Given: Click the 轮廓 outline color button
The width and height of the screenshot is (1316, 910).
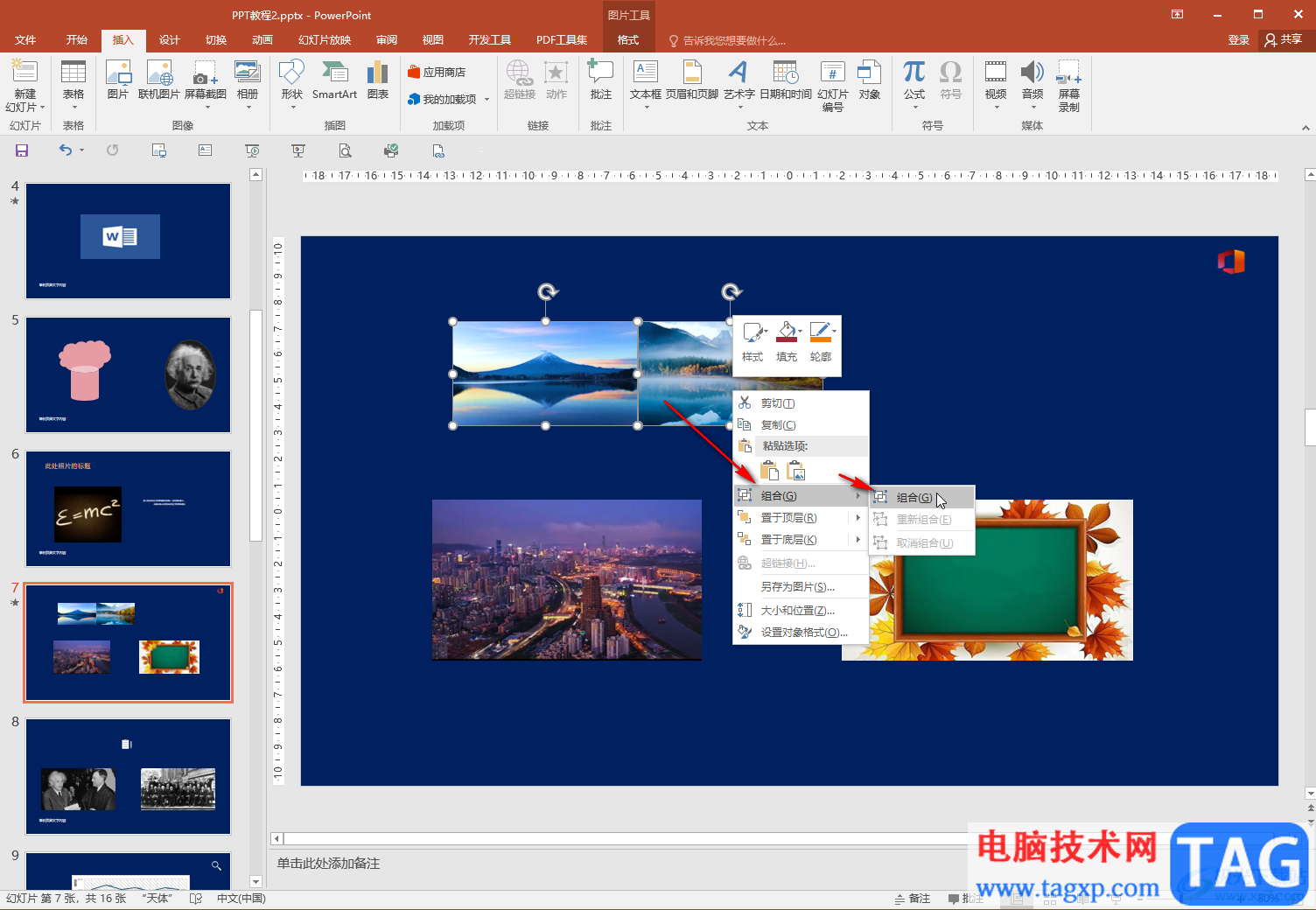Looking at the screenshot, I should [x=821, y=342].
